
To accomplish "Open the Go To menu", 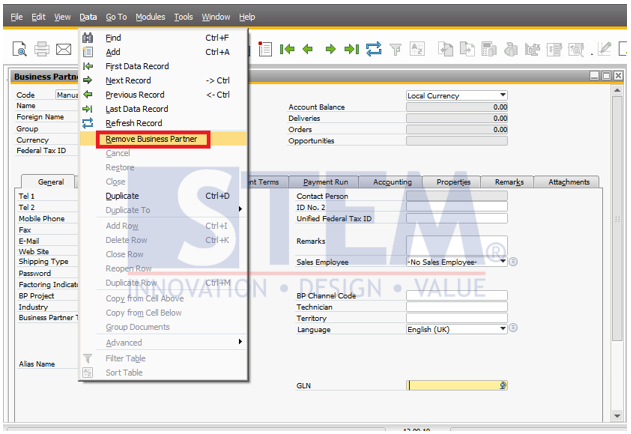I will [x=116, y=17].
